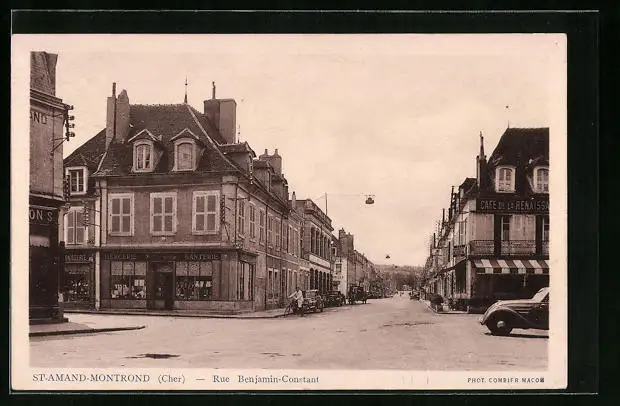
Task: Click the dormer window above the café sign
Action: tap(505, 179)
